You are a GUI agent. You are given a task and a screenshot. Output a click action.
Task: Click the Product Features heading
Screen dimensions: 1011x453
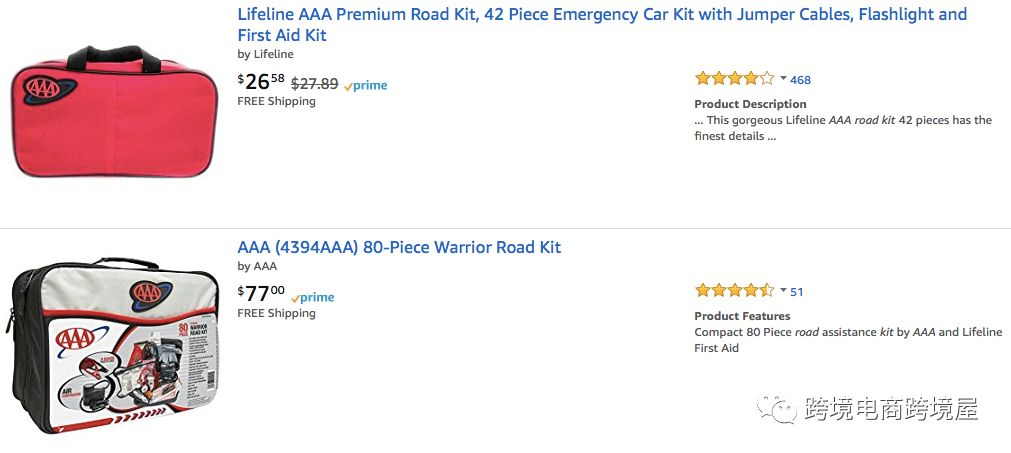tap(743, 316)
